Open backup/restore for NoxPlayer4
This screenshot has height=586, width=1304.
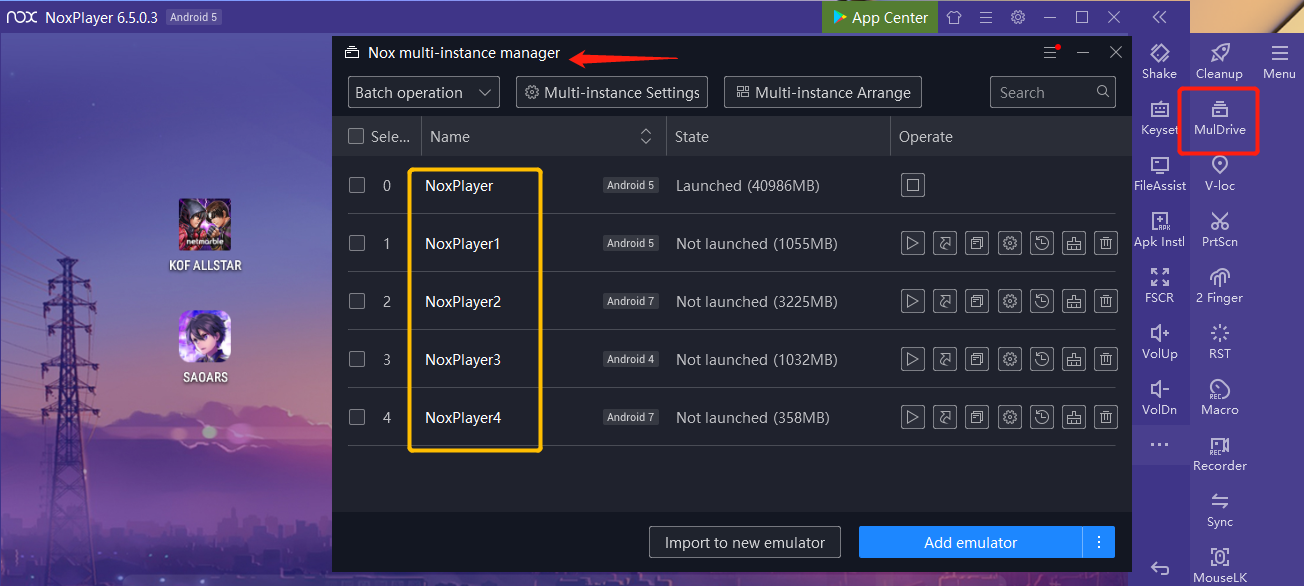coord(1042,417)
